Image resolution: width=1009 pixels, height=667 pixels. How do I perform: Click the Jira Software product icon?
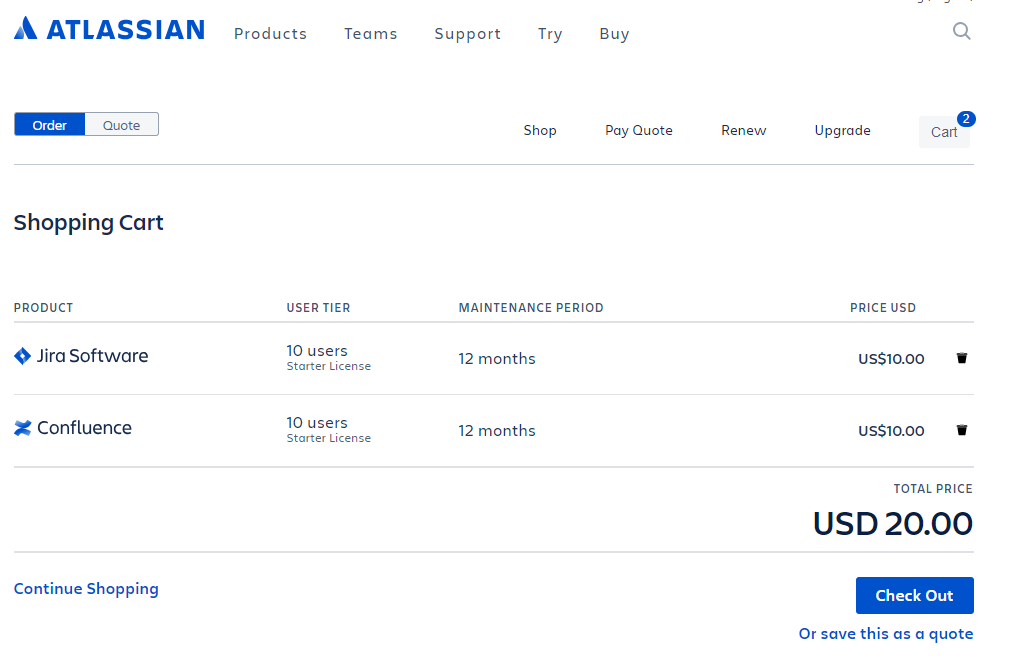point(22,356)
